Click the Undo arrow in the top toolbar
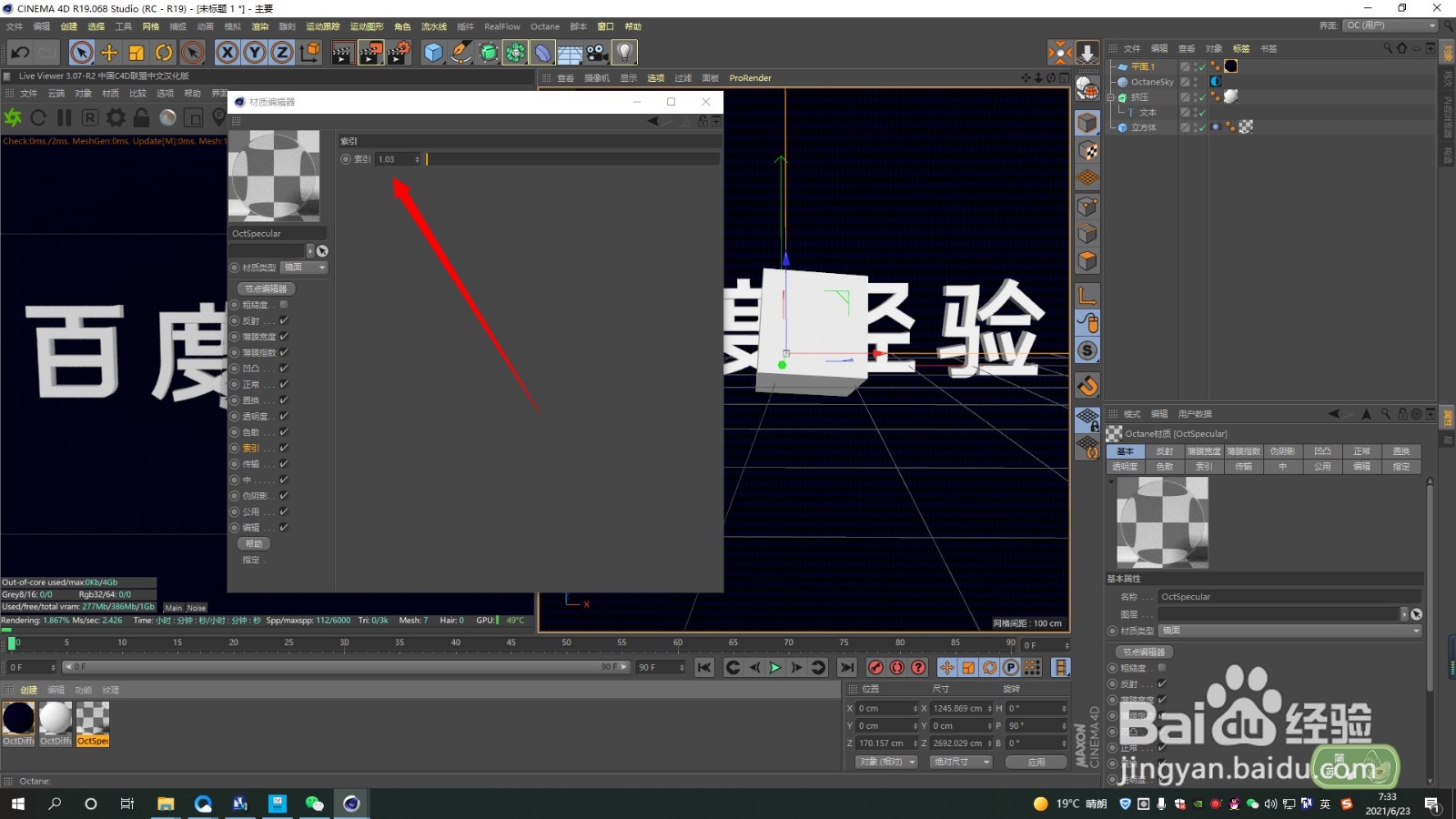The width and height of the screenshot is (1456, 819). (x=20, y=53)
